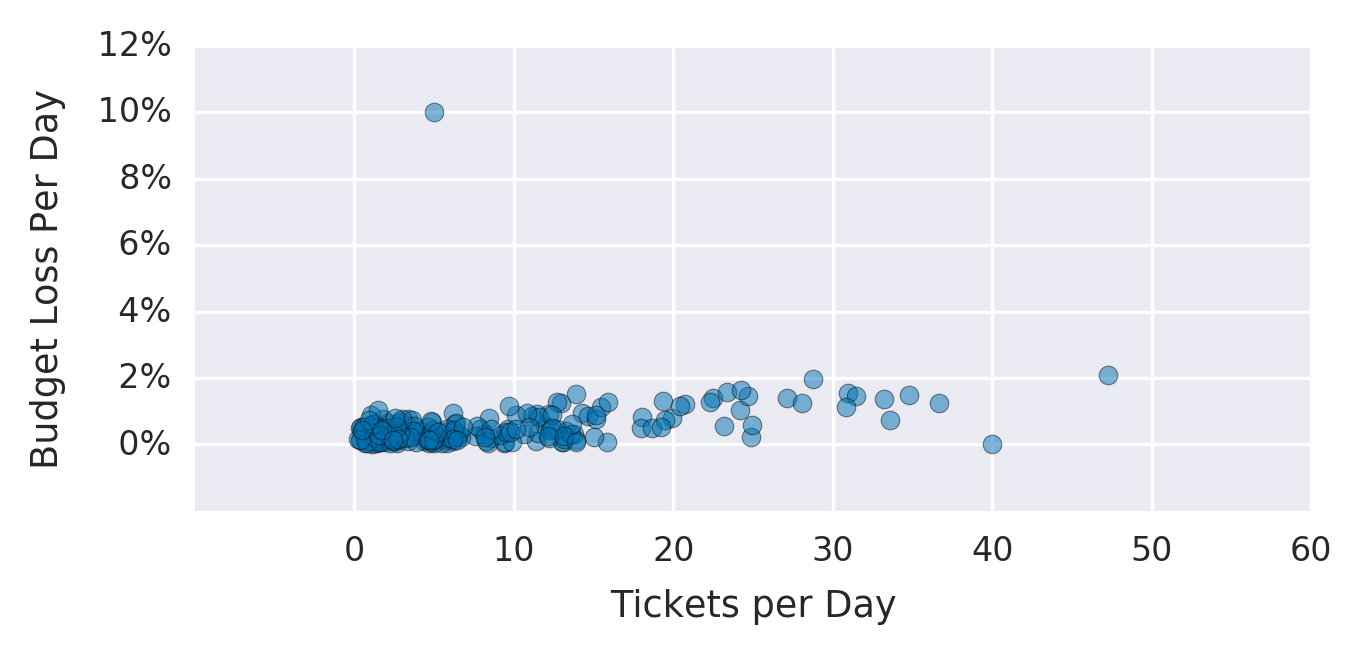The width and height of the screenshot is (1362, 654).
Task: Click the point near 29 tickets, 2% loss
Action: point(813,379)
